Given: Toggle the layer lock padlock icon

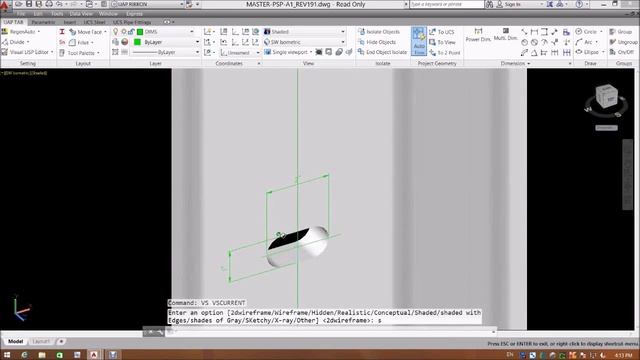Looking at the screenshot, I should click(131, 31).
